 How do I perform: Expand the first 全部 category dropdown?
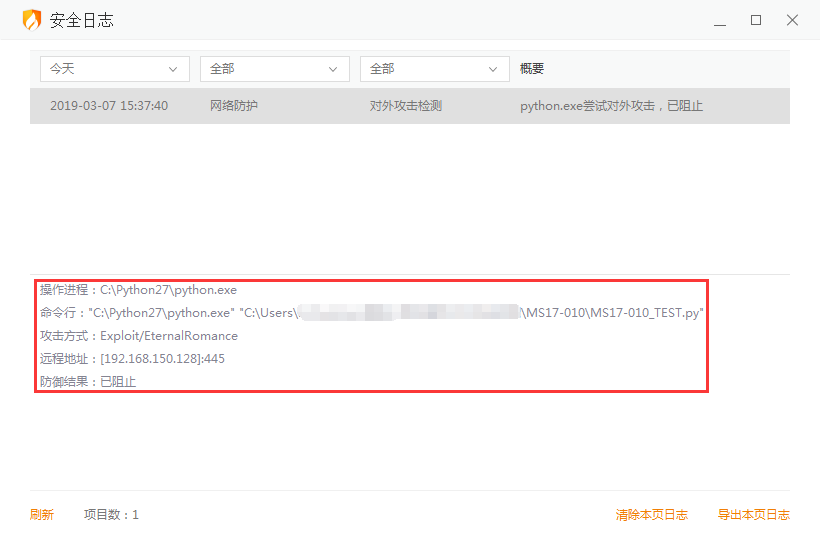tap(274, 69)
